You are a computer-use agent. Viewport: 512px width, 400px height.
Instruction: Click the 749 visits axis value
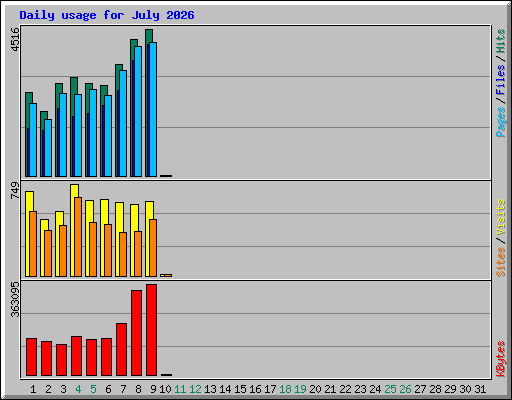click(15, 190)
